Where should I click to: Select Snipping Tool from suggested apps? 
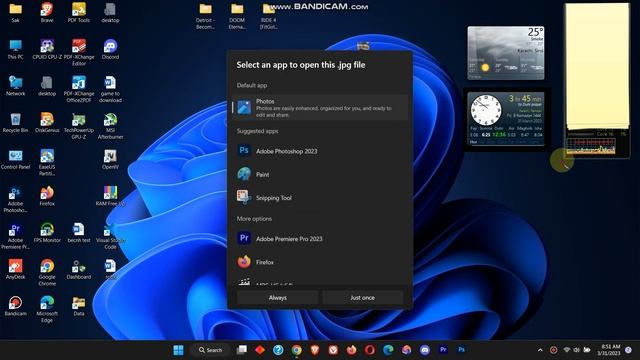(320, 198)
